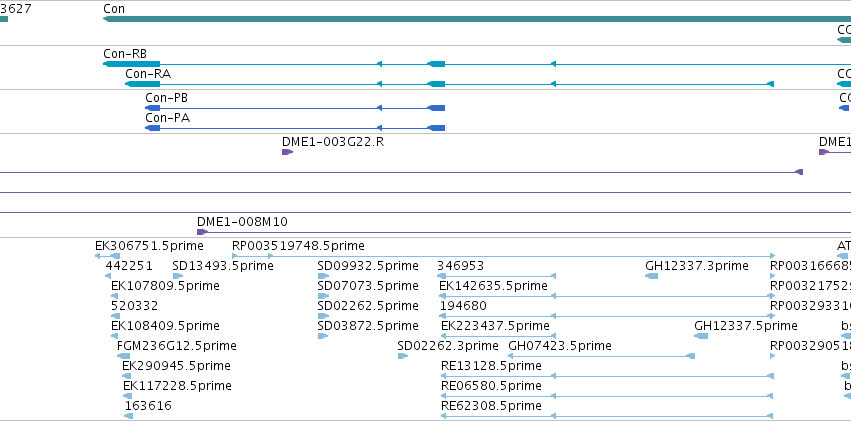851x421 pixels.
Task: Select the RE13128.5prime label
Action: pos(491,366)
